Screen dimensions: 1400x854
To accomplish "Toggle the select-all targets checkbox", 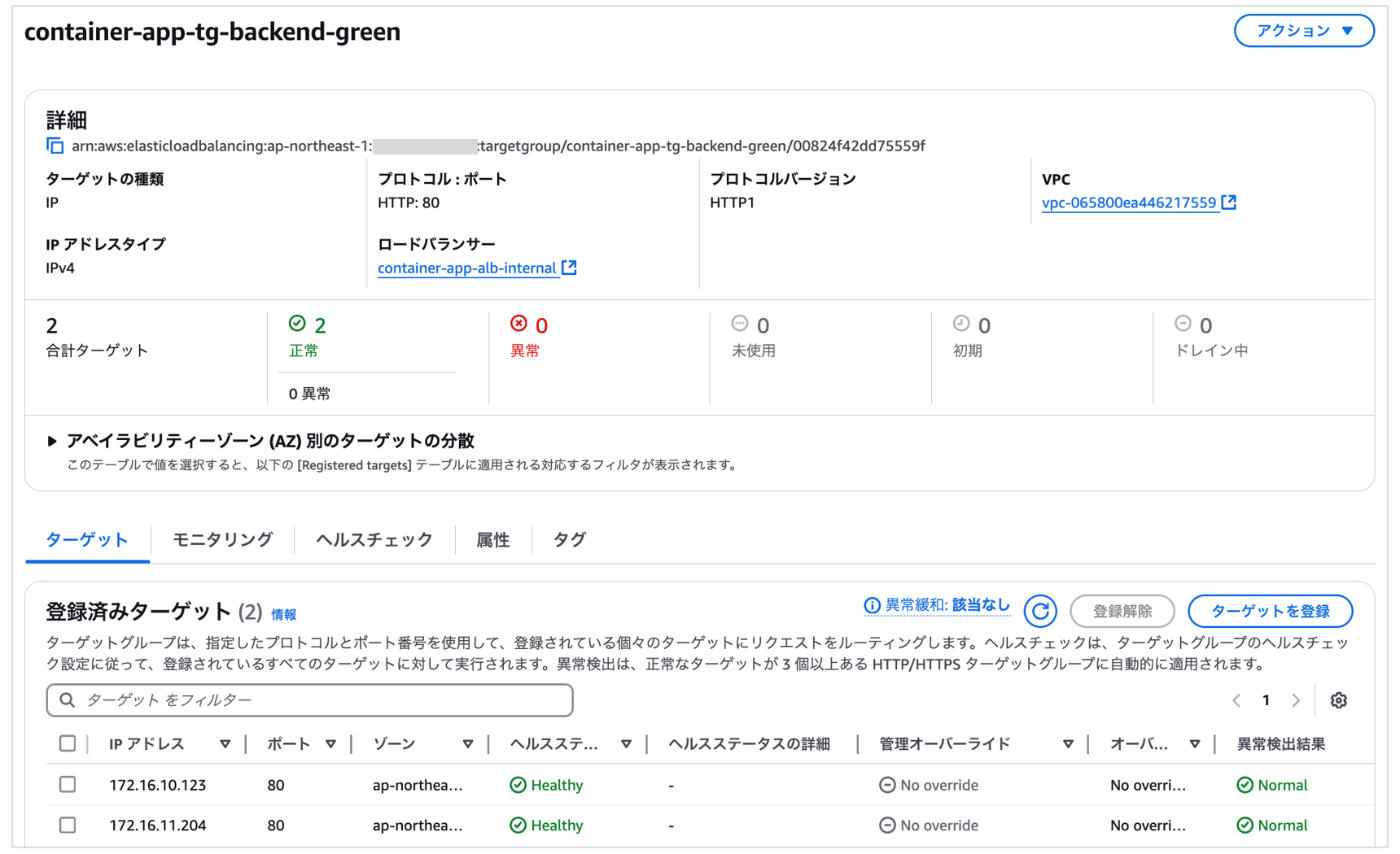I will click(x=67, y=743).
